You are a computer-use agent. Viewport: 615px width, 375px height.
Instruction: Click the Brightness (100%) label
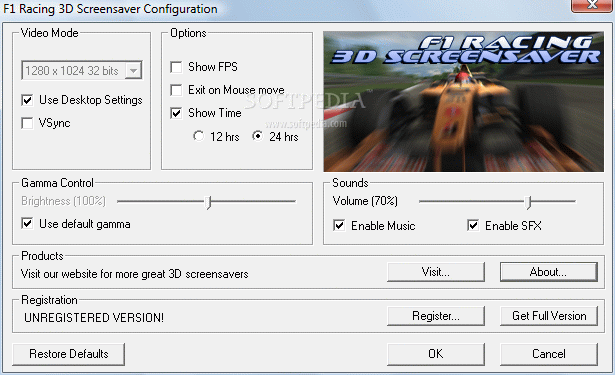click(x=64, y=201)
